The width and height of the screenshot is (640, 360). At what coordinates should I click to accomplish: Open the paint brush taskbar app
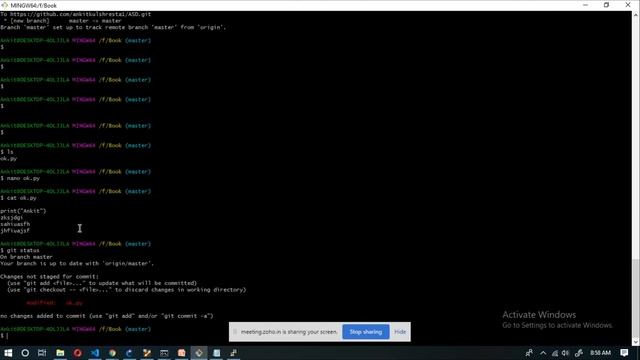click(x=147, y=353)
